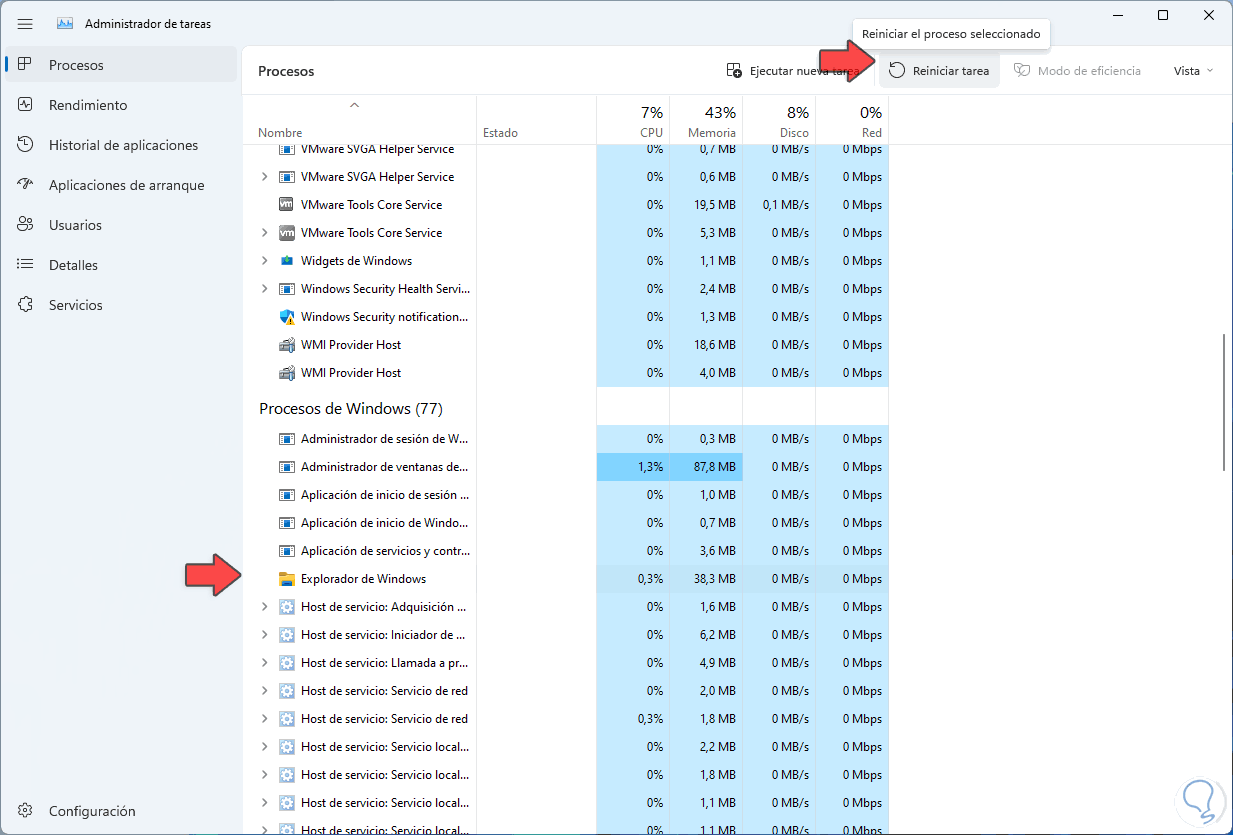Viewport: 1233px width, 835px height.
Task: Click the 1,3% CPU cell
Action: point(633,467)
